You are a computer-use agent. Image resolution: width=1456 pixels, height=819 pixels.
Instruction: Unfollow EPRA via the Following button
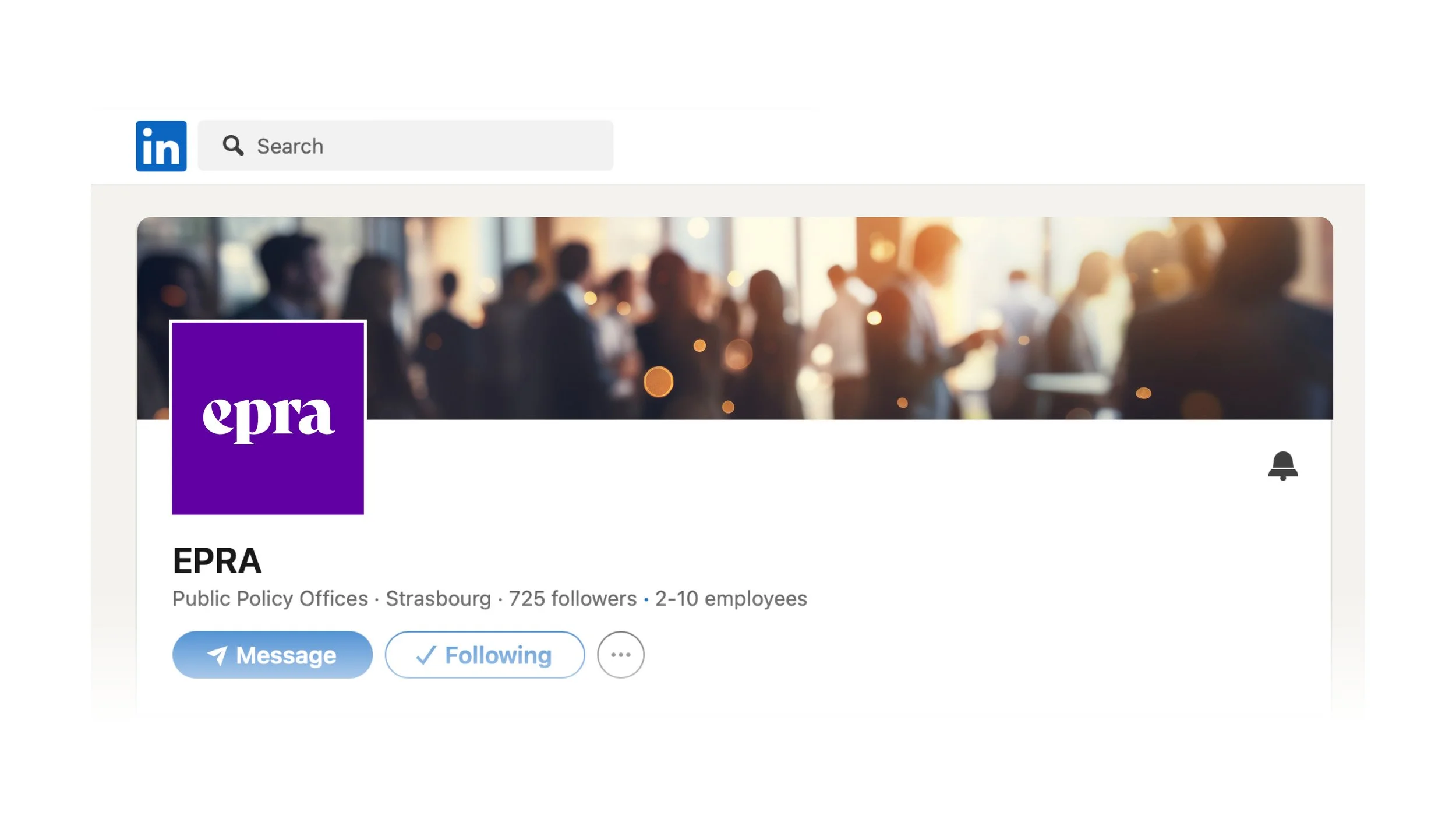point(485,655)
